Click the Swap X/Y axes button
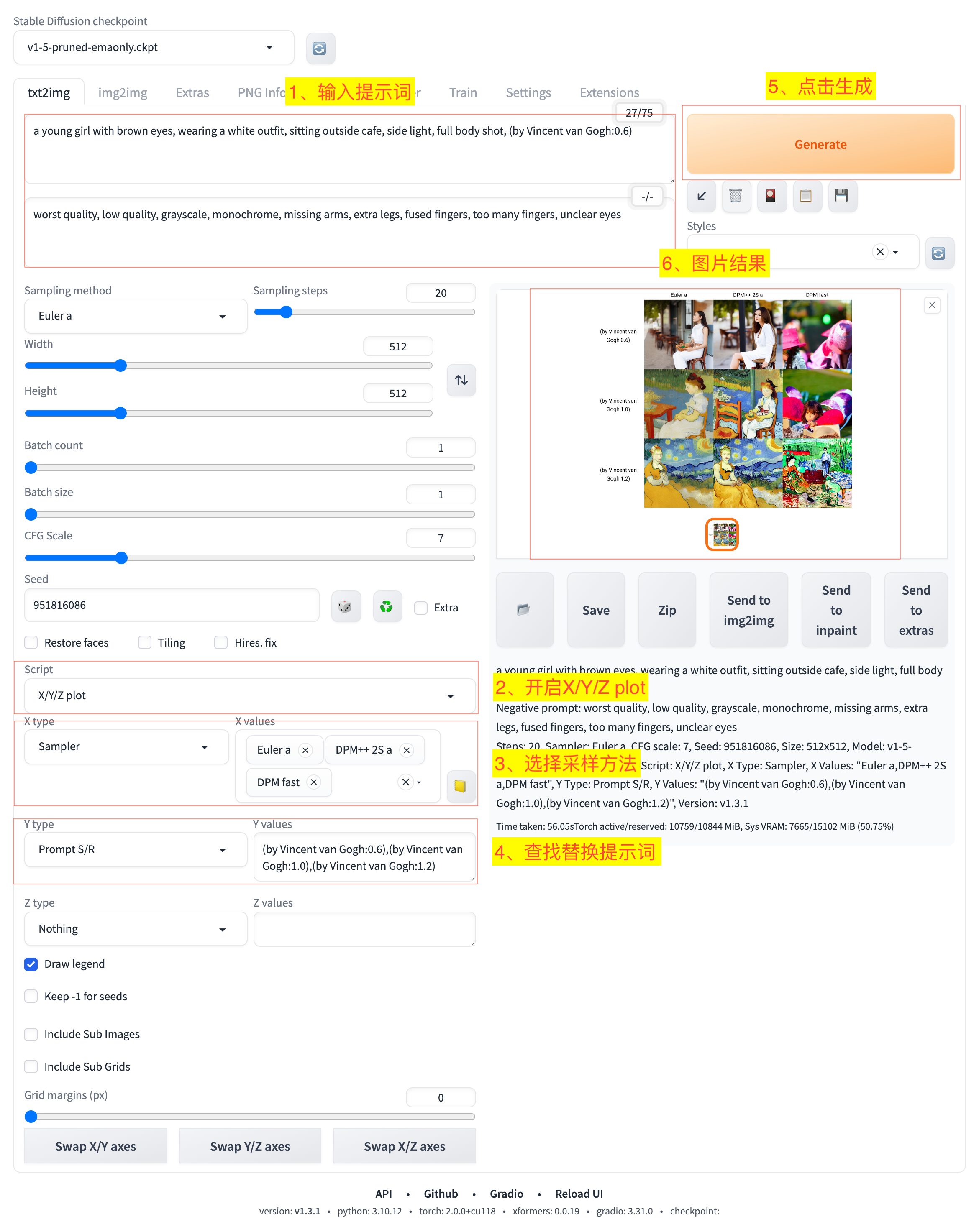This screenshot has height=1232, width=979. (95, 1146)
